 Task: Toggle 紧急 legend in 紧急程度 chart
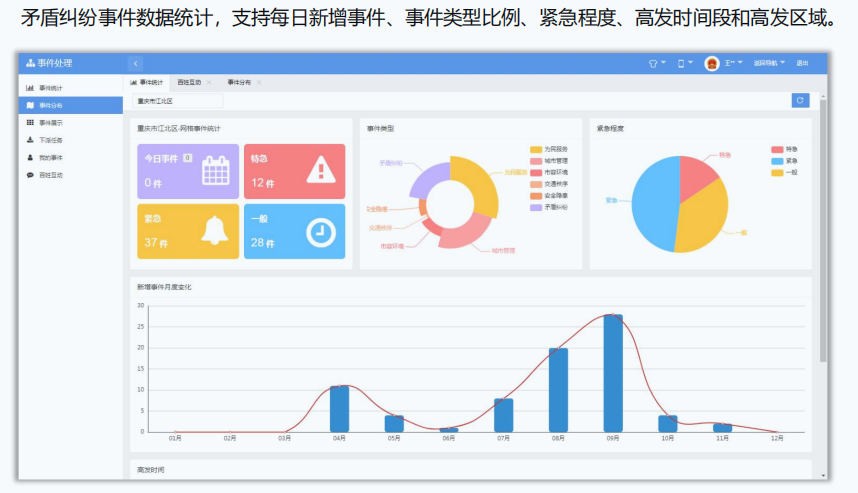[x=784, y=161]
